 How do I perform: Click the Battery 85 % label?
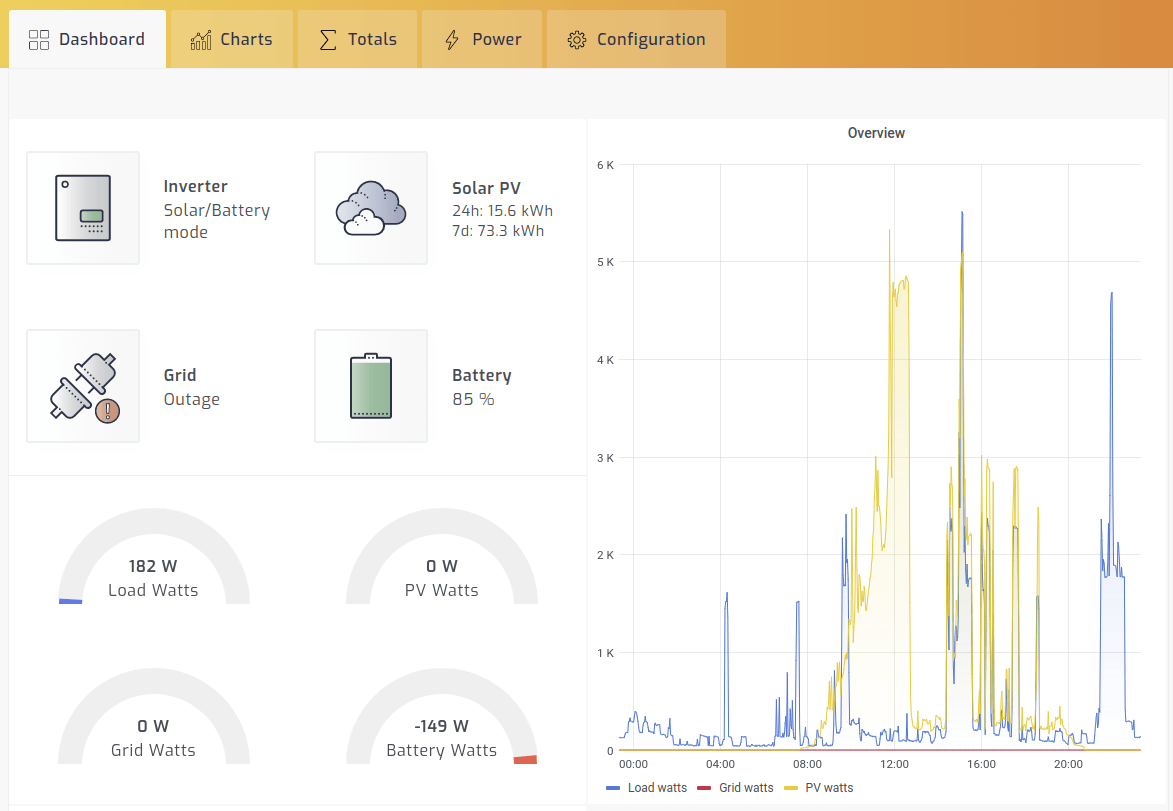[474, 399]
